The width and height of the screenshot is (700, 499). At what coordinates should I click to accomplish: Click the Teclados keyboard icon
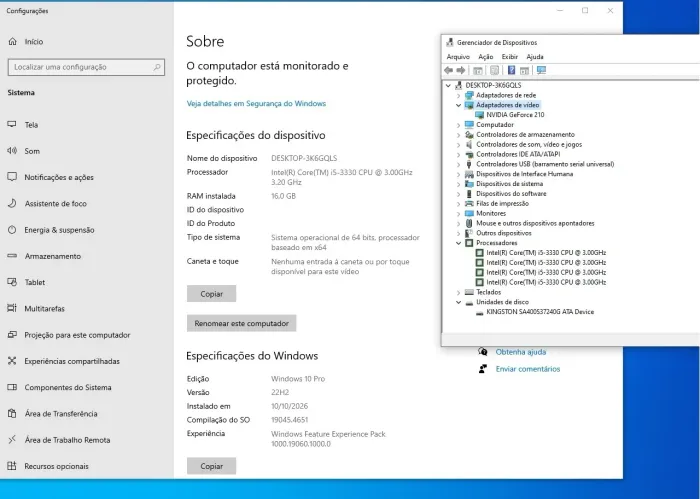point(469,292)
